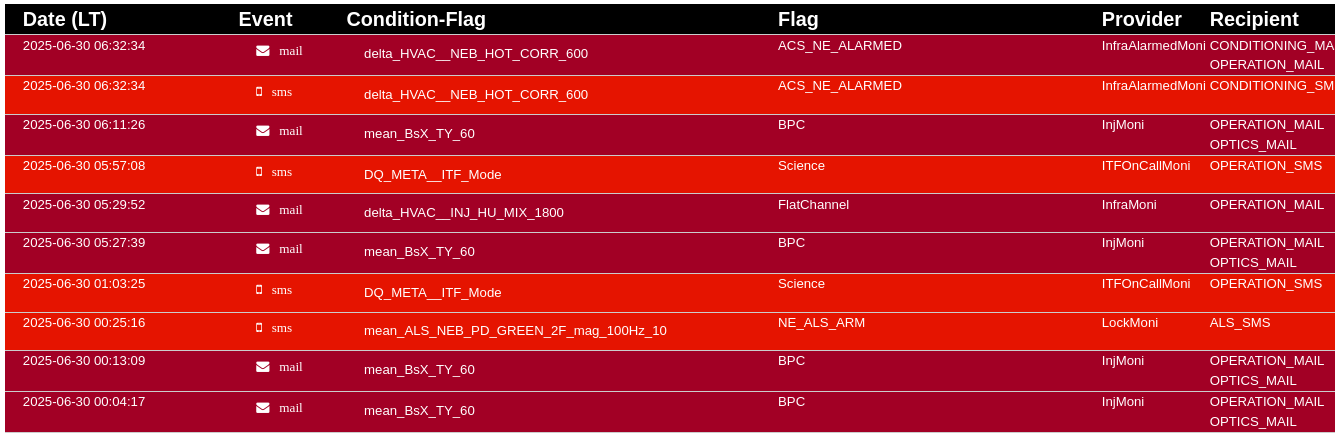Viewport: 1340px width, 437px height.
Task: Click the mail envelope icon at 05:27:39
Action: coord(262,249)
